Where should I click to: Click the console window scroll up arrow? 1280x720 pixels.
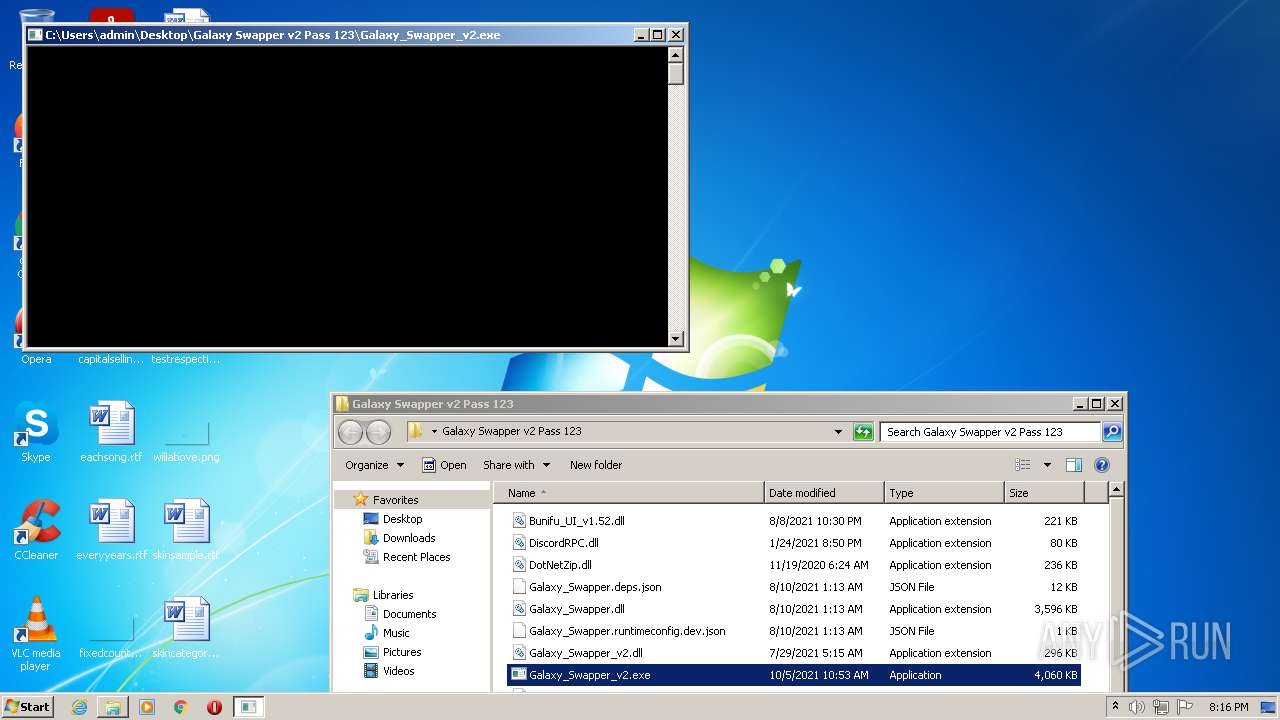coord(676,54)
